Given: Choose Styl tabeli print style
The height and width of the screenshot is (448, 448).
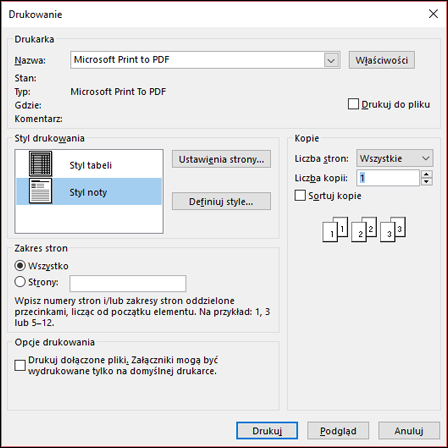Looking at the screenshot, I should point(89,164).
